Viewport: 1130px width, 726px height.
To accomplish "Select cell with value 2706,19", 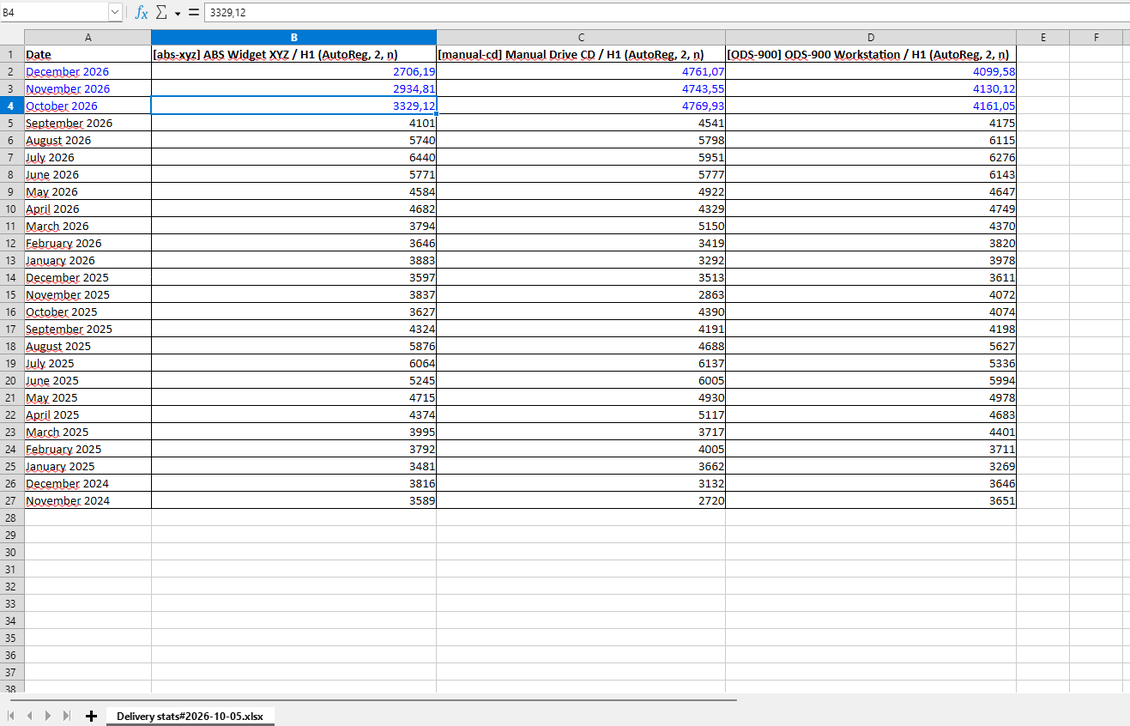I will tap(294, 71).
